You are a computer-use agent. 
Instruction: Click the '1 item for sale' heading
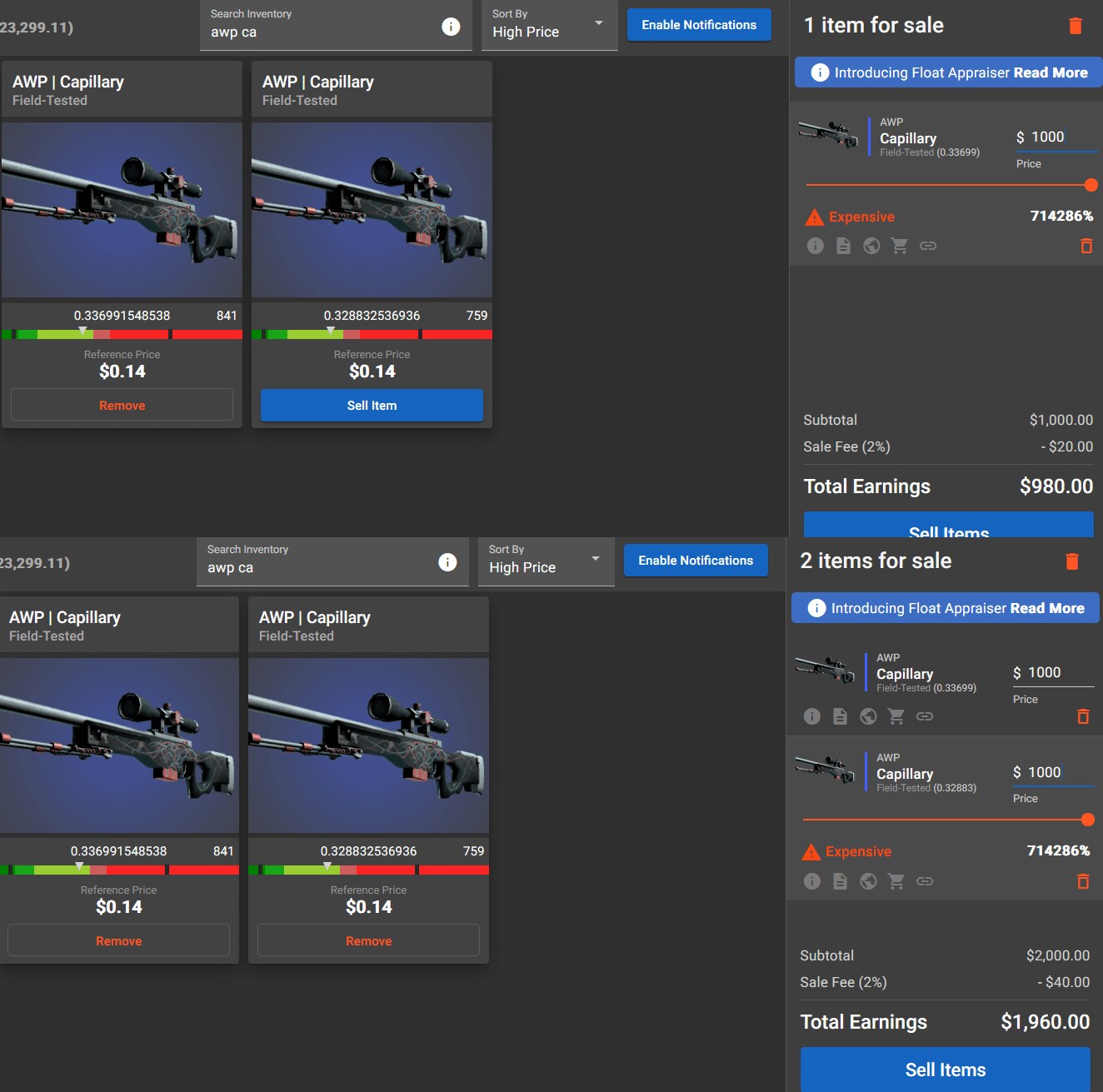tap(874, 26)
